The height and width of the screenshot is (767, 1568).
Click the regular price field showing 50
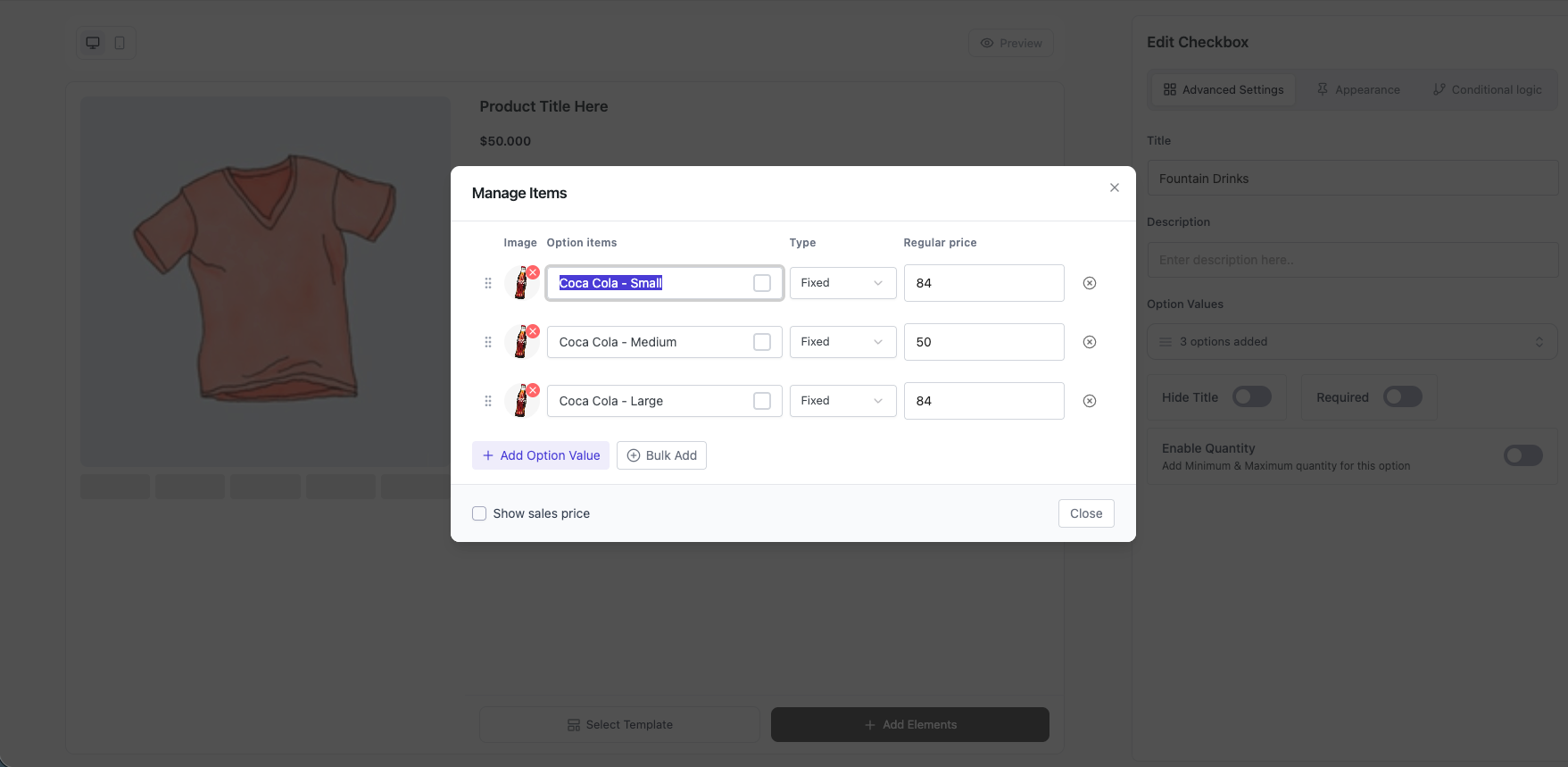pyautogui.click(x=983, y=342)
